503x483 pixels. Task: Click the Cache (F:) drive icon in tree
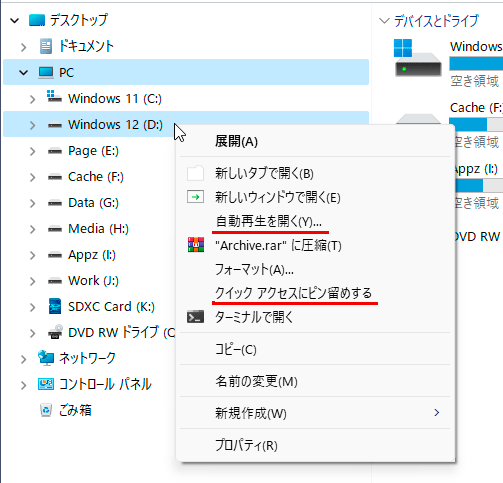(x=55, y=177)
